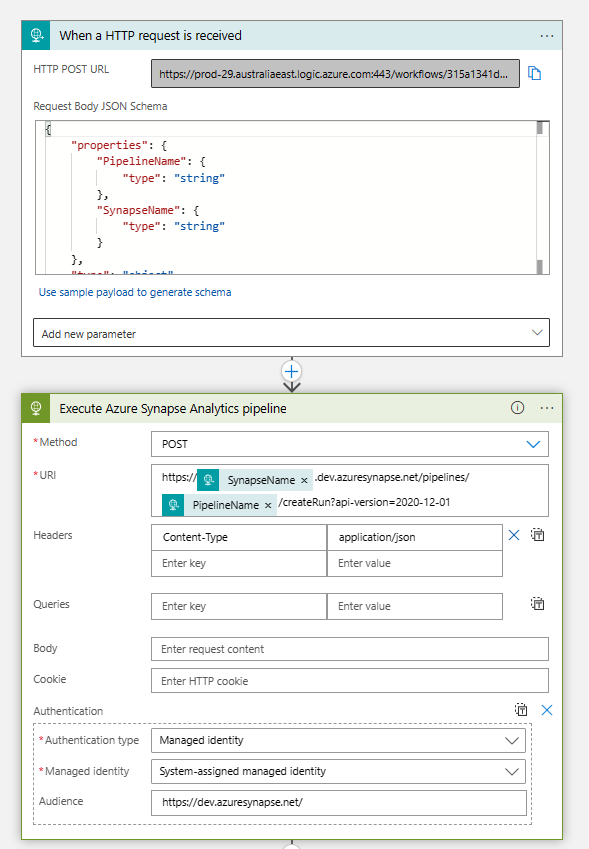Click the 'When a HTTP request is received' title

point(150,36)
